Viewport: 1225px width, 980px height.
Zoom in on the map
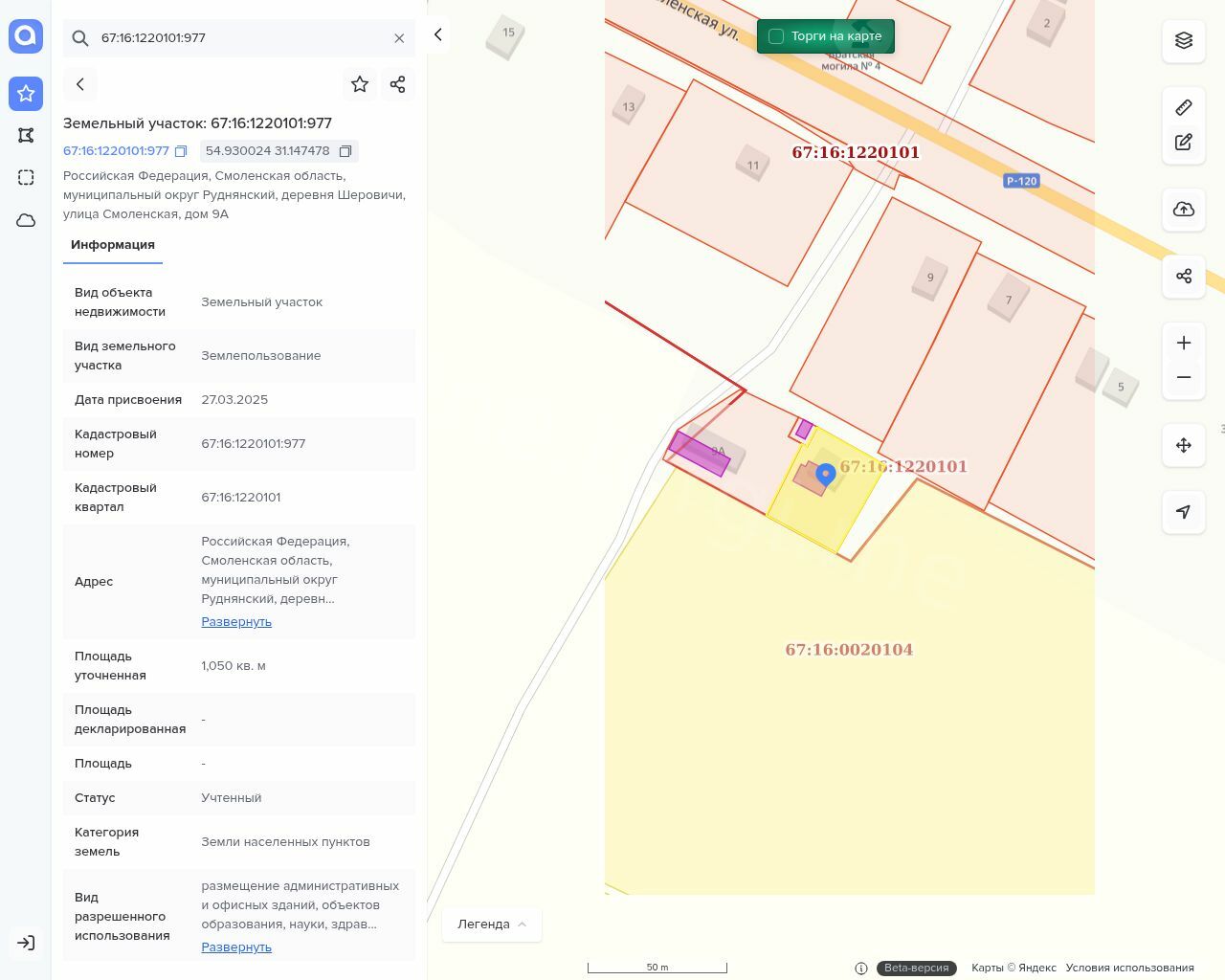coord(1183,343)
